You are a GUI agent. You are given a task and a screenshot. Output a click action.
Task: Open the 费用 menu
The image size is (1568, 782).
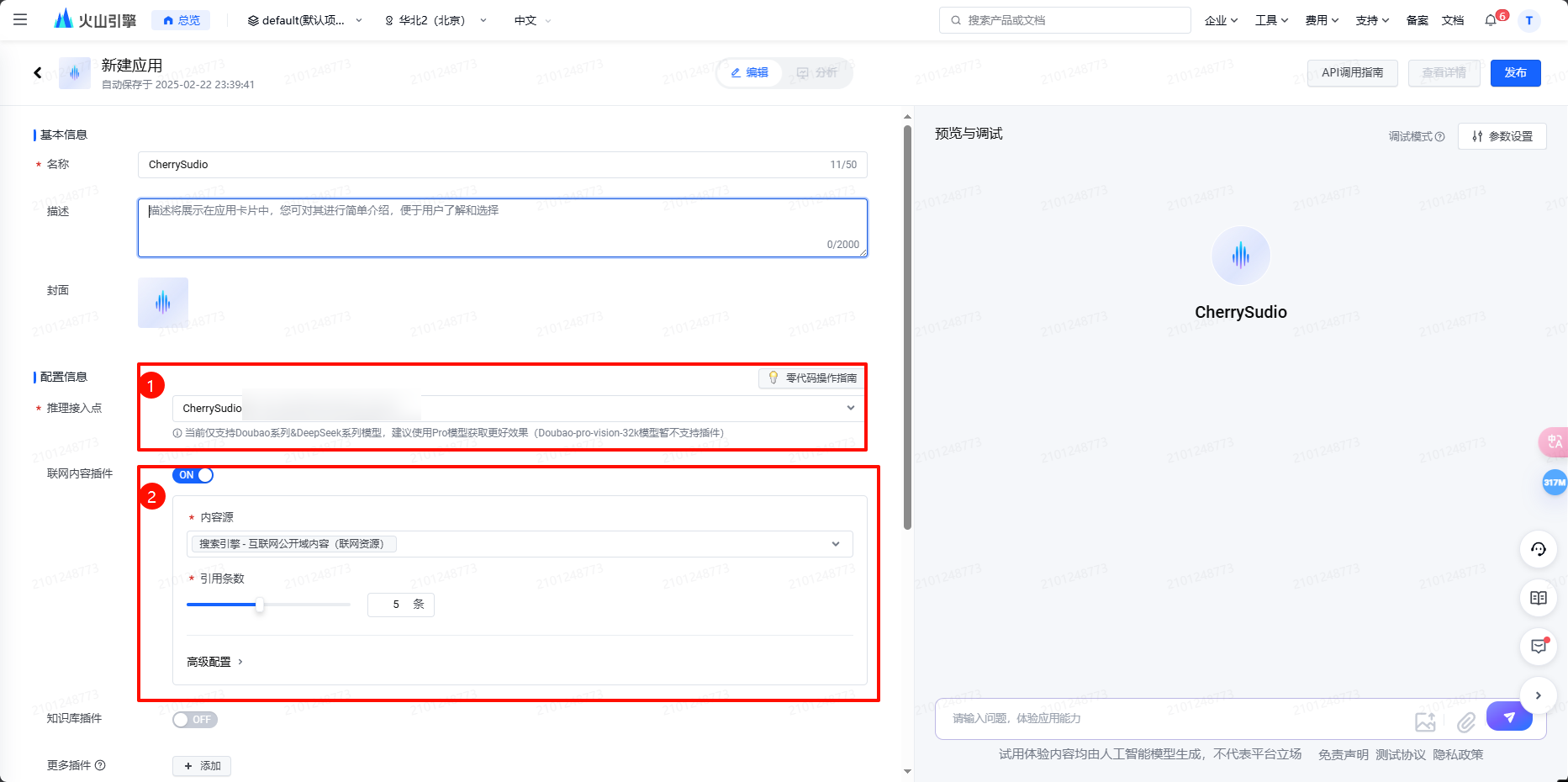(1322, 20)
